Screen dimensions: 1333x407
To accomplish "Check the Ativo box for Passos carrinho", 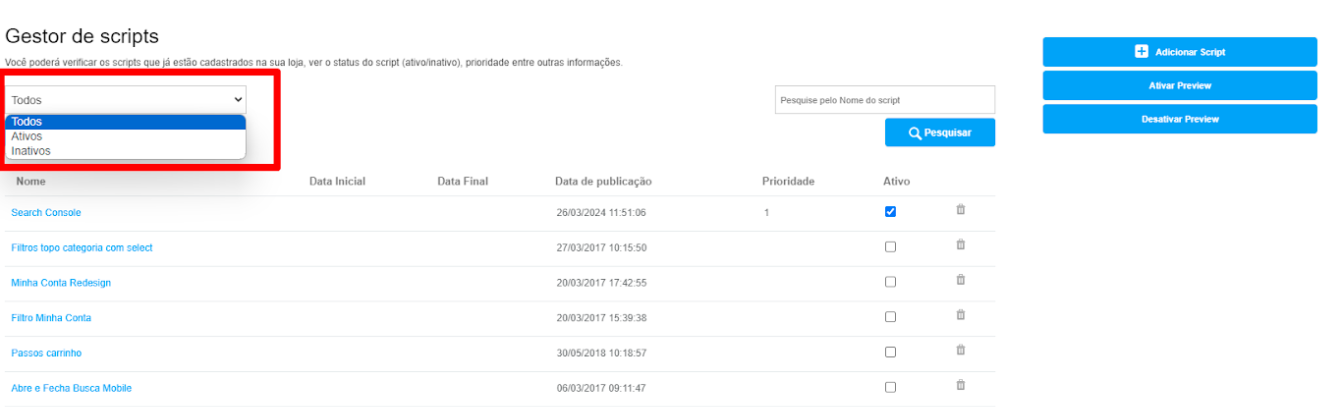I will [890, 352].
